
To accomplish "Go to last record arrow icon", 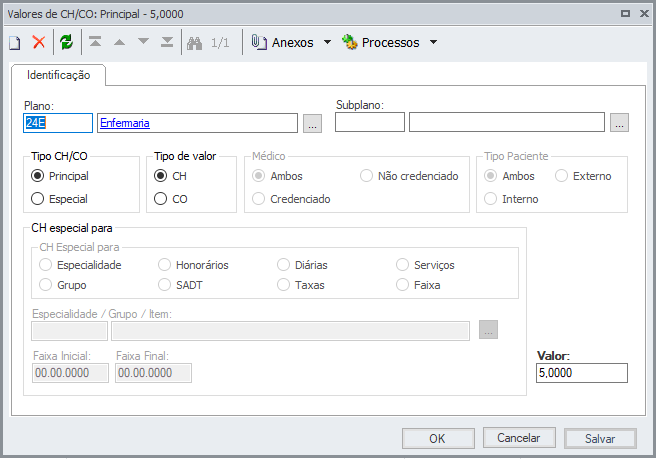I will click(x=167, y=43).
